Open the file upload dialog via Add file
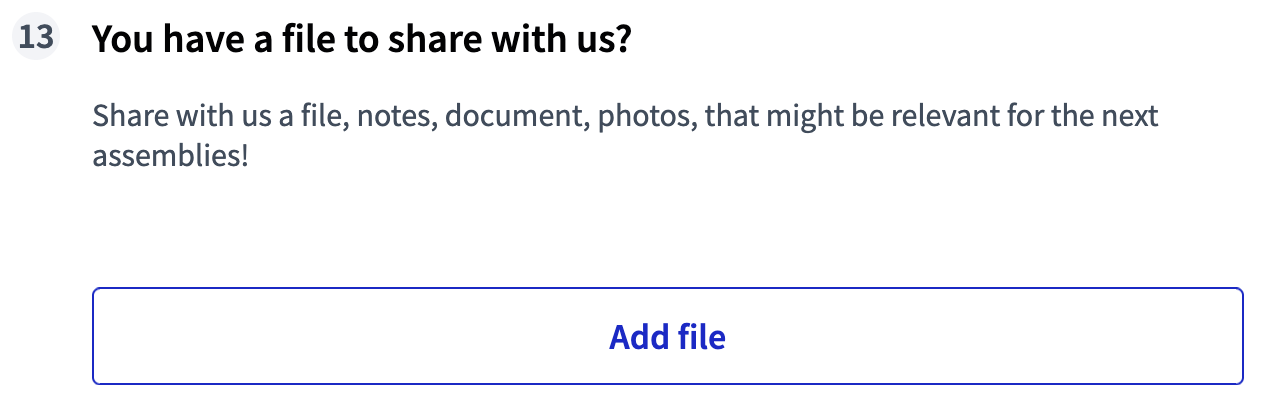 (x=667, y=337)
